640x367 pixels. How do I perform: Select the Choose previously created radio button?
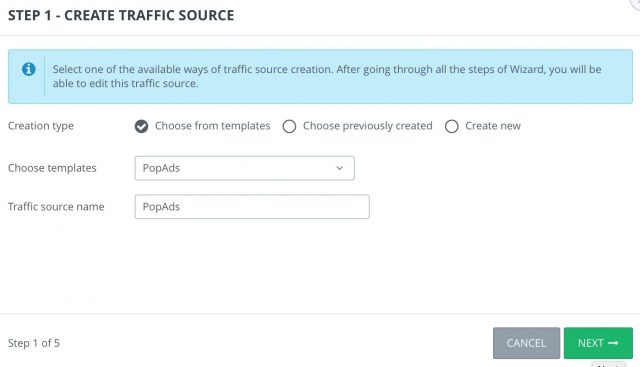tap(289, 126)
